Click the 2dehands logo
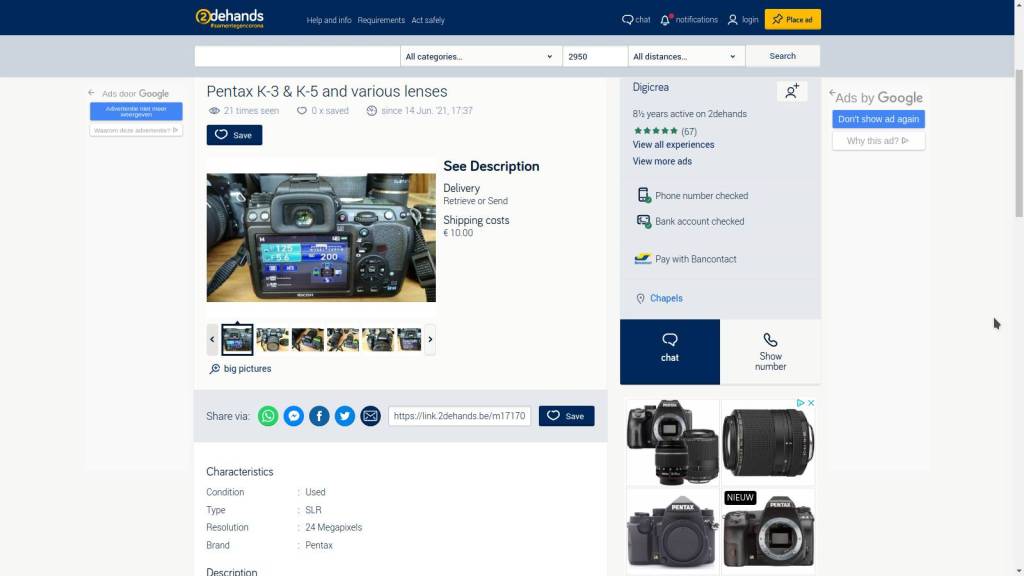This screenshot has width=1024, height=576. tap(229, 18)
